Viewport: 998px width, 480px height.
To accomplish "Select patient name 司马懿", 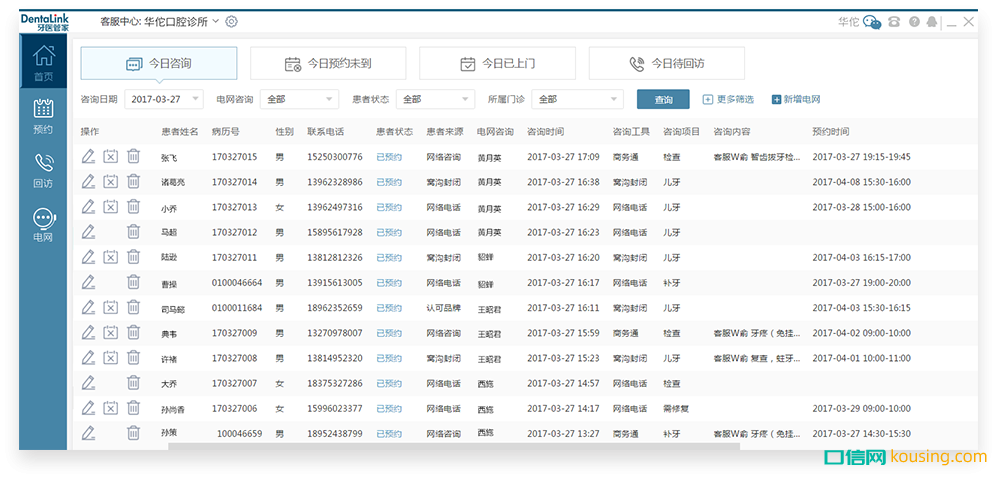I will pyautogui.click(x=173, y=309).
